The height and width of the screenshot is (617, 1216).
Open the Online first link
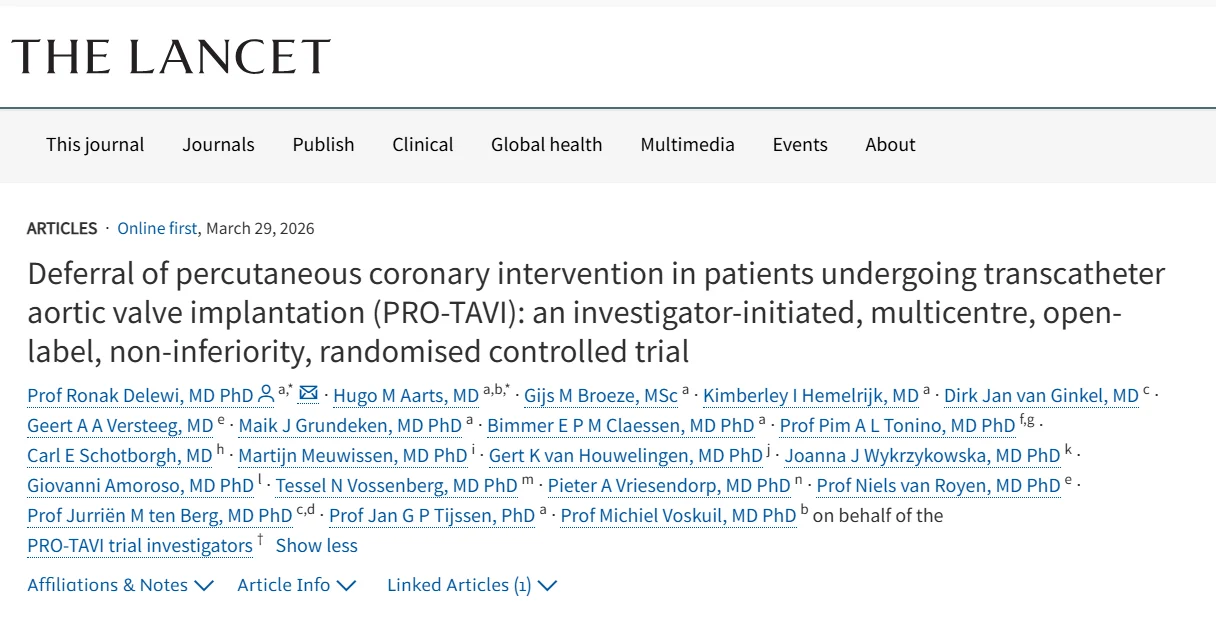point(157,228)
